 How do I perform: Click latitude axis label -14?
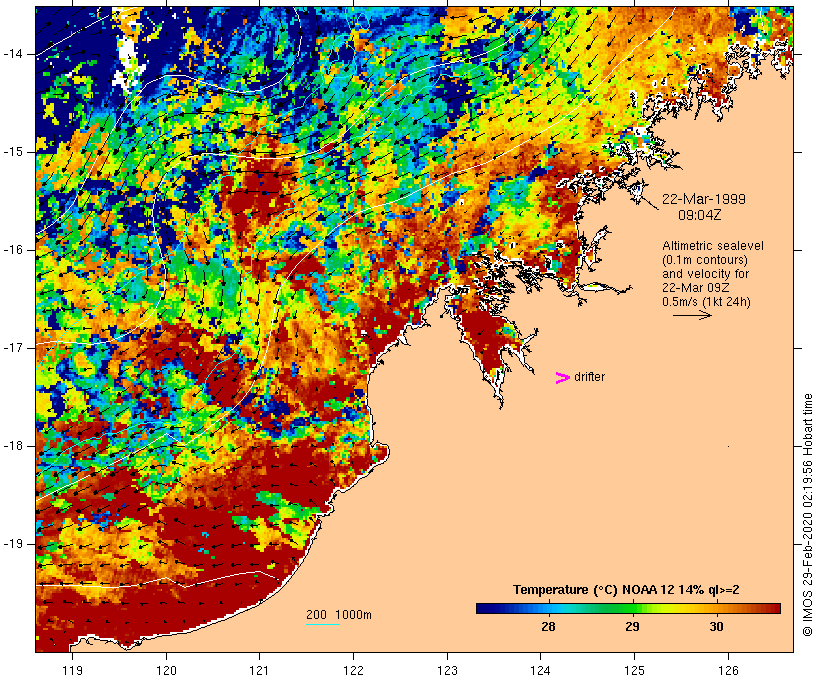[13, 54]
